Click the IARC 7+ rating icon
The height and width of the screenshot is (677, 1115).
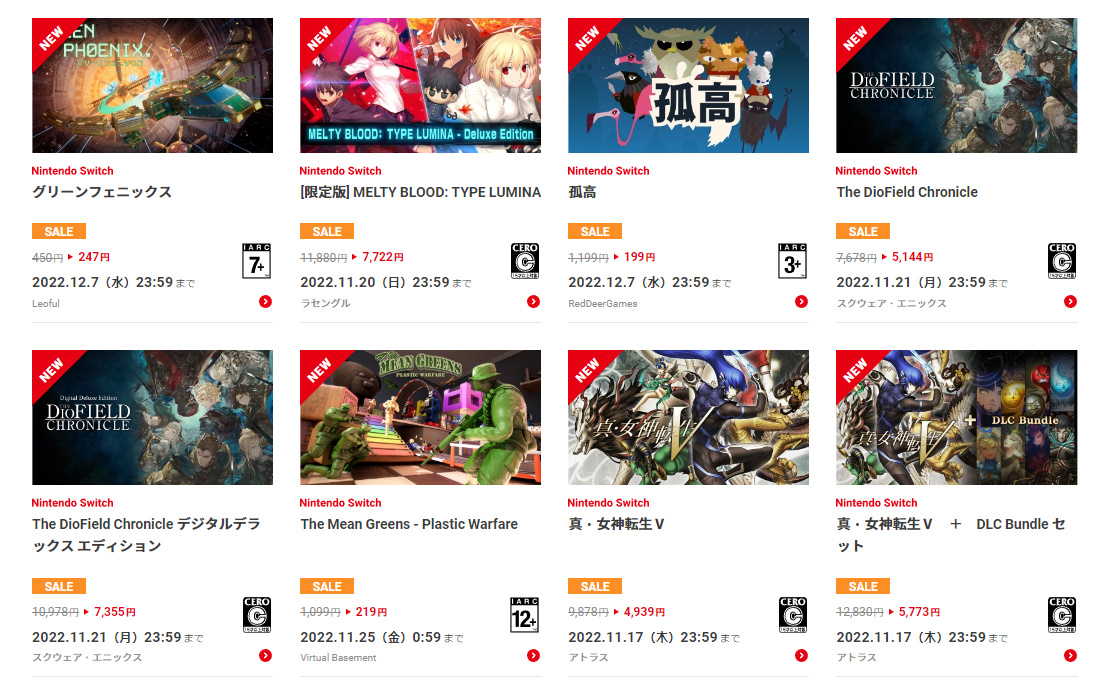257,261
